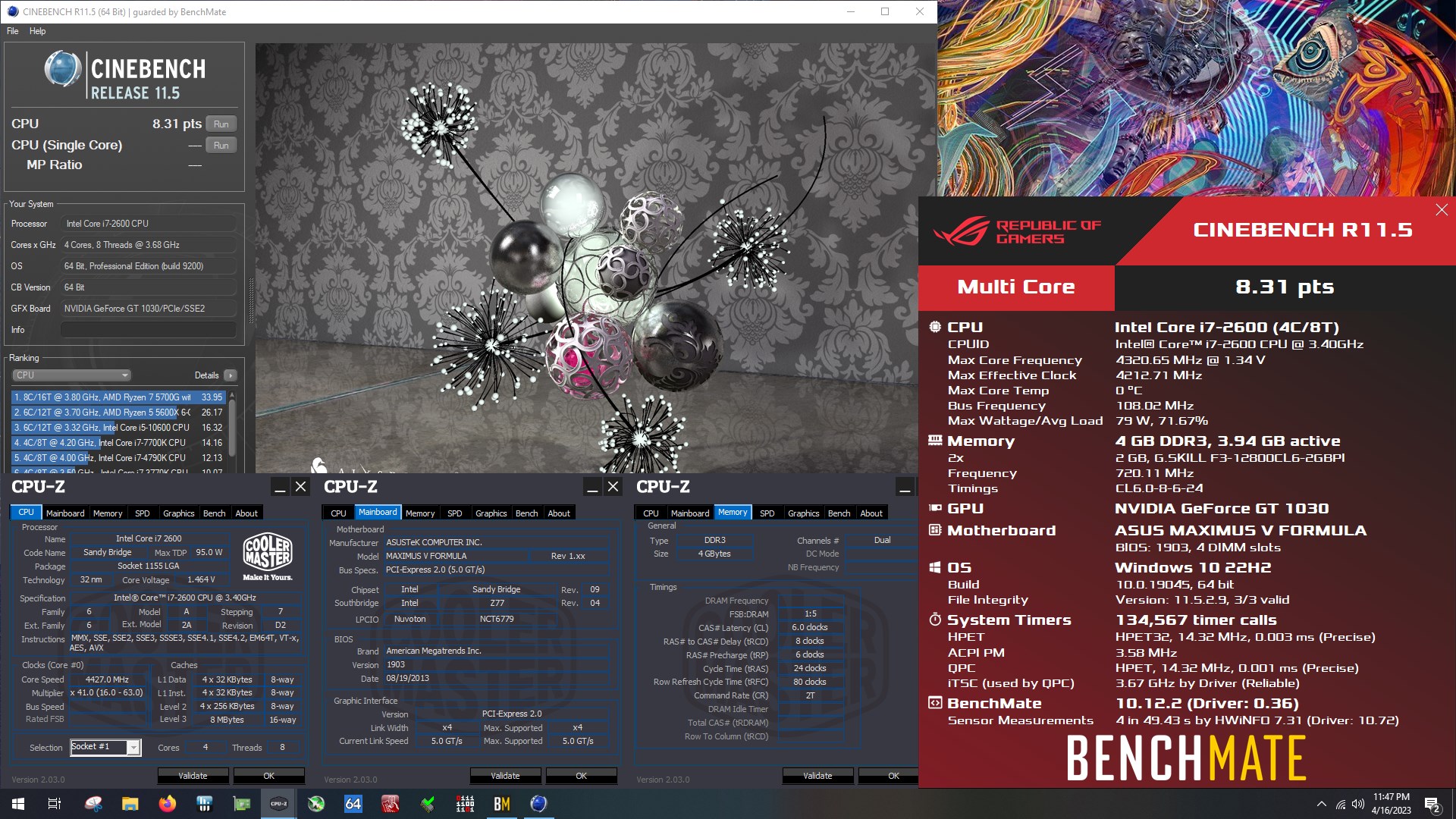Select ranking row AMD Ryzen 7 5700G
The height and width of the screenshot is (819, 1456).
[118, 397]
